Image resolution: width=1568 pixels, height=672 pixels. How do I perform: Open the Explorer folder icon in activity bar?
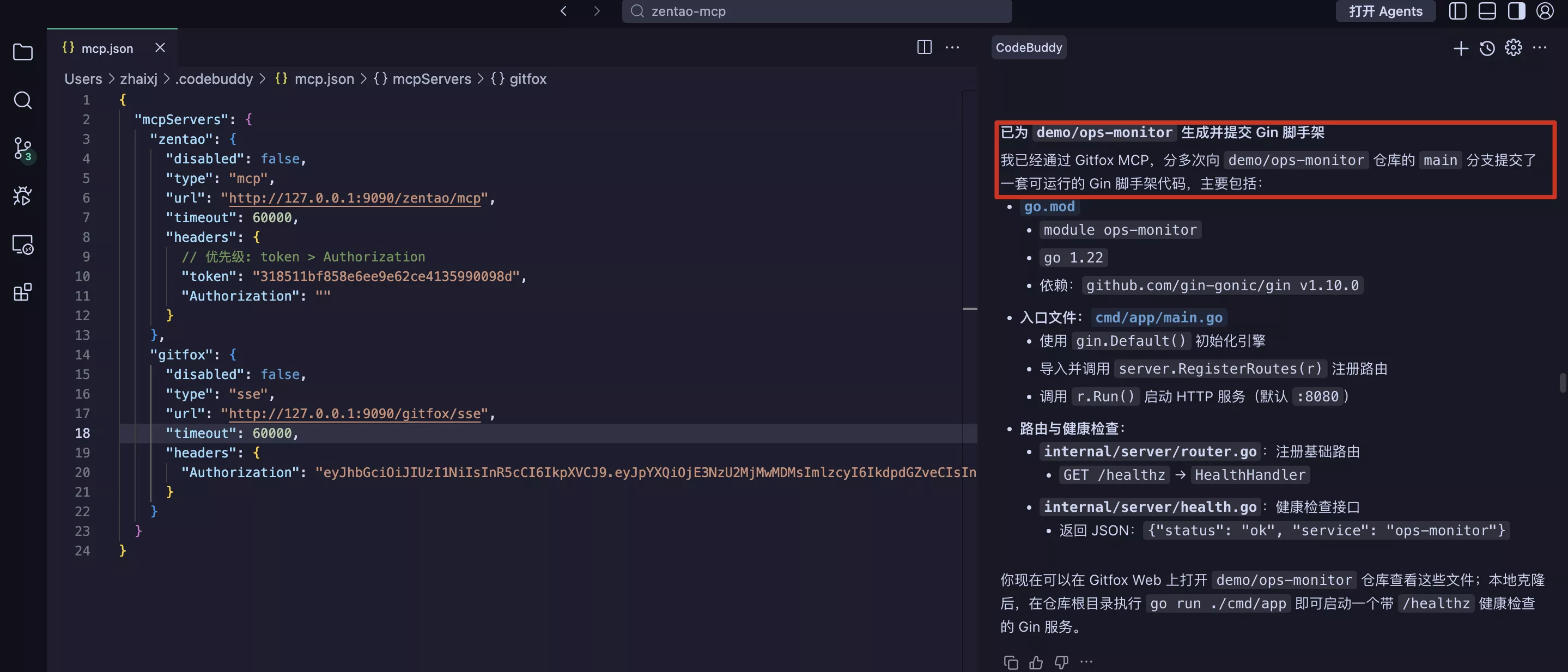[22, 52]
